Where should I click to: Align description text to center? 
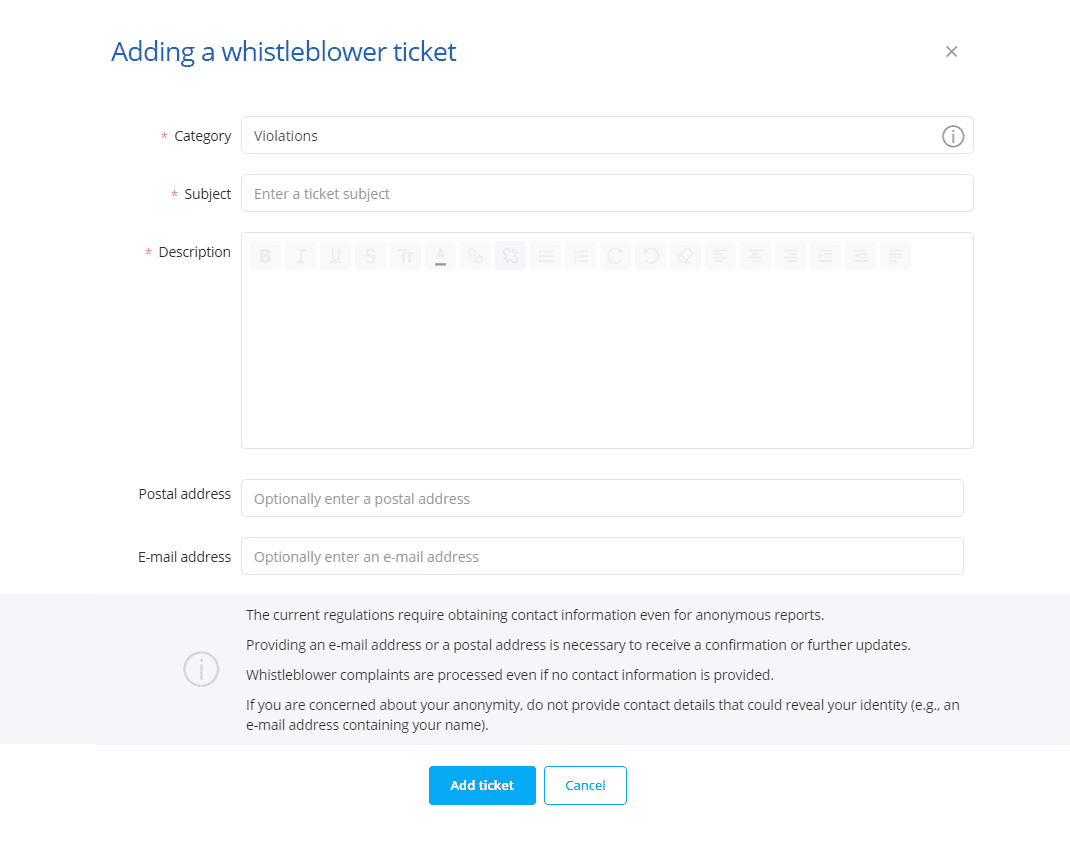click(x=755, y=256)
